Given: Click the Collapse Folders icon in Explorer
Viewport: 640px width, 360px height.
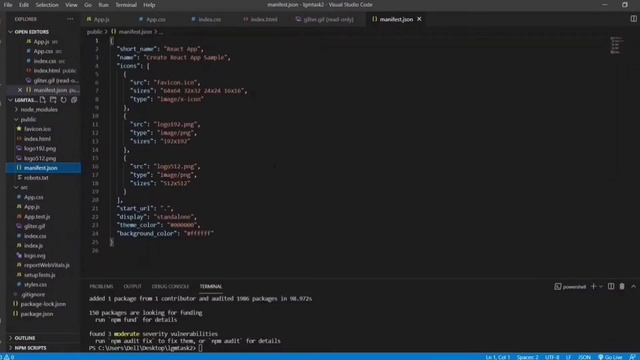Looking at the screenshot, I should (x=74, y=100).
